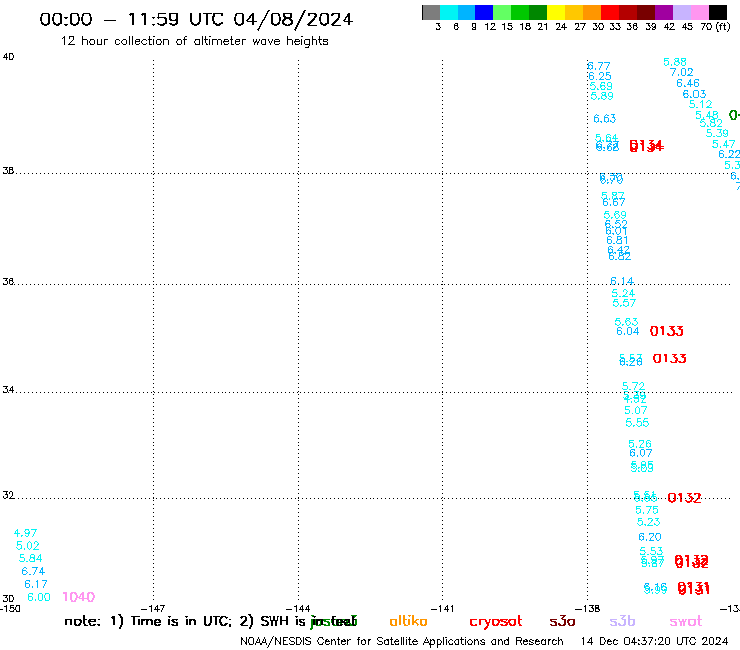Click the wave height value "5.55"
740x650 pixels.
[638, 423]
